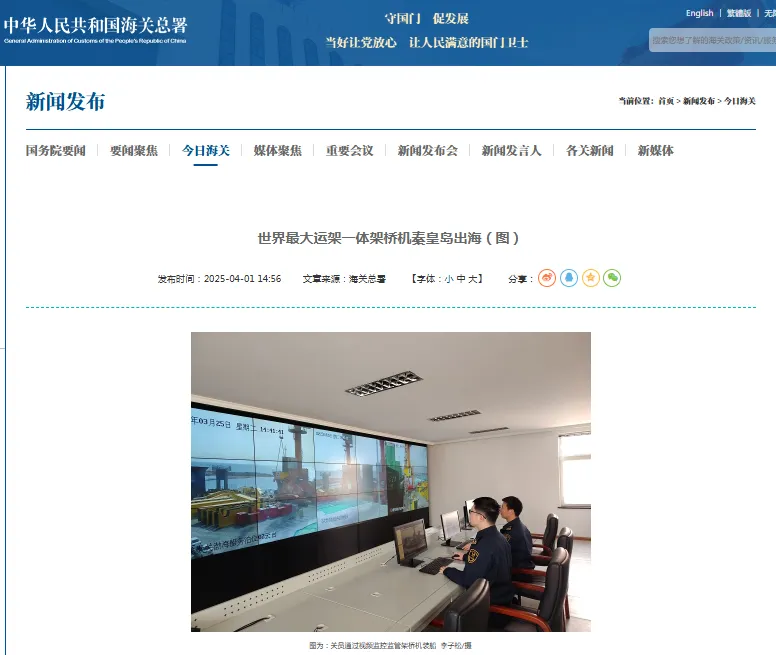776x655 pixels.
Task: Open the 国务院要闻 tab
Action: [55, 150]
